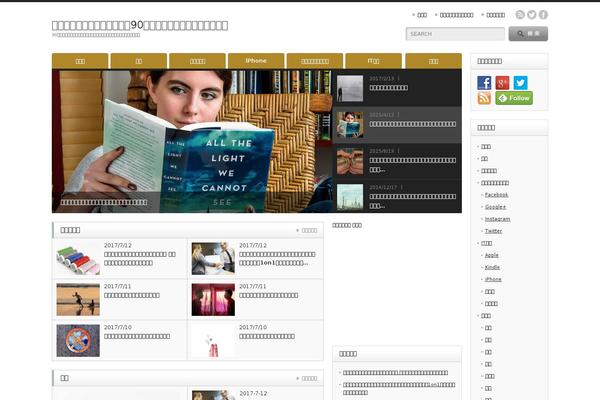This screenshot has width=600, height=400.
Task: Open the Google+ category link
Action: coord(495,207)
